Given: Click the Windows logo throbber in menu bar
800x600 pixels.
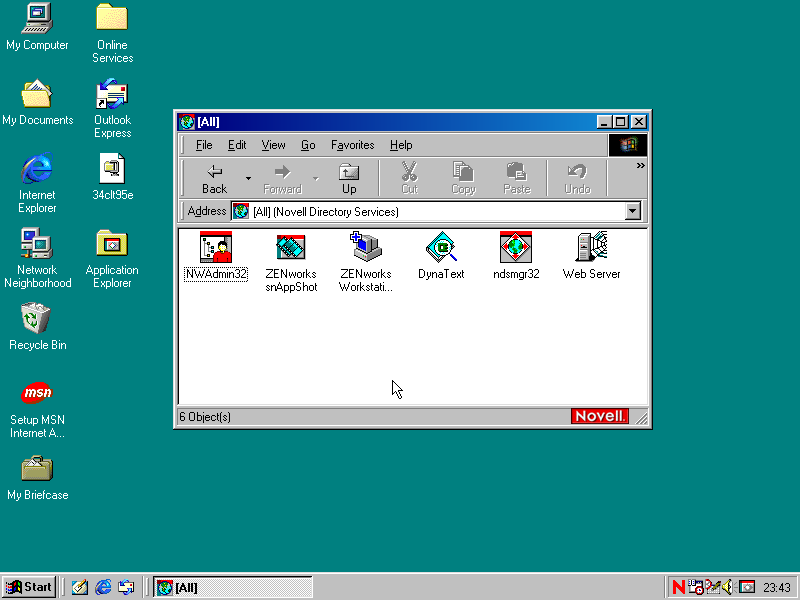Looking at the screenshot, I should tap(628, 145).
